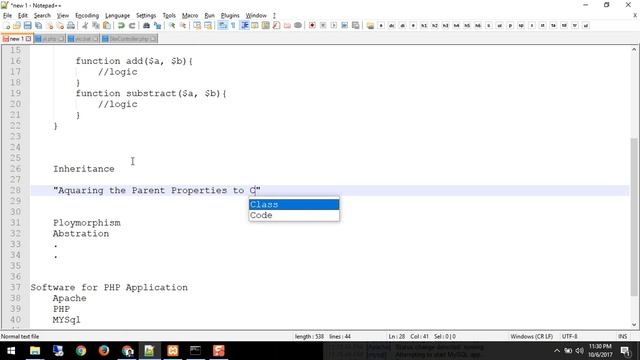The image size is (640, 360).
Task: Show the Document Map panel icon
Action: click(266, 26)
